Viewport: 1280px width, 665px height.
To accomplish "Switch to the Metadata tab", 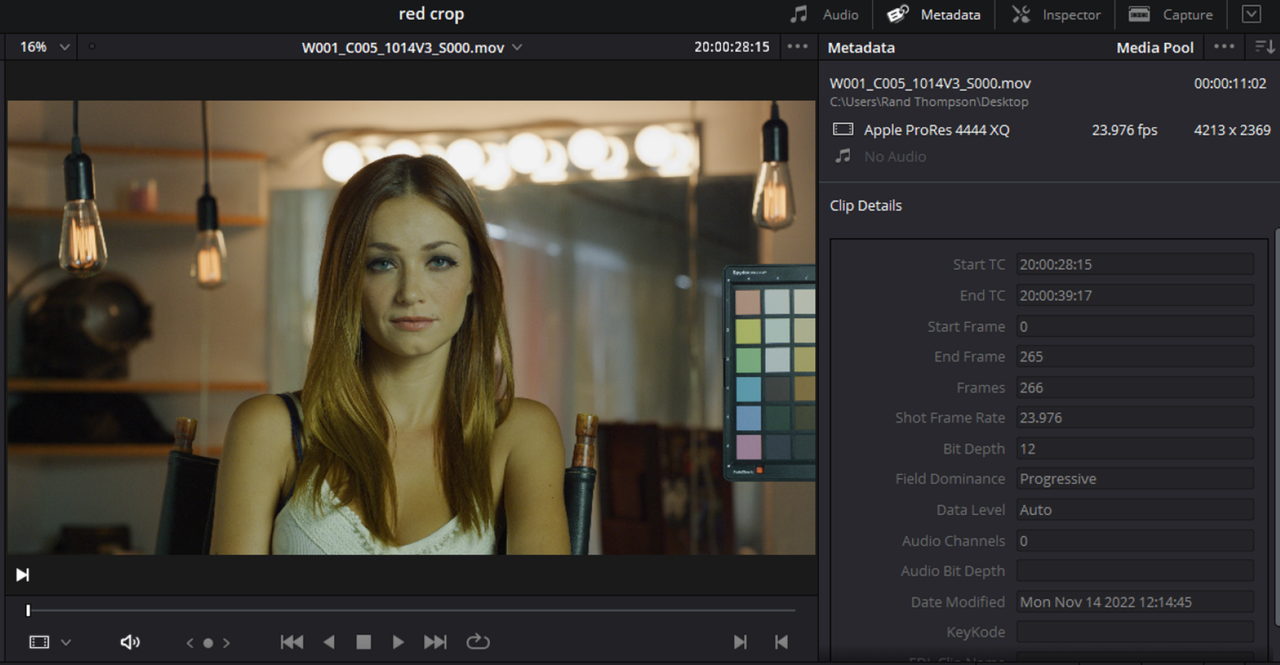I will pyautogui.click(x=934, y=15).
